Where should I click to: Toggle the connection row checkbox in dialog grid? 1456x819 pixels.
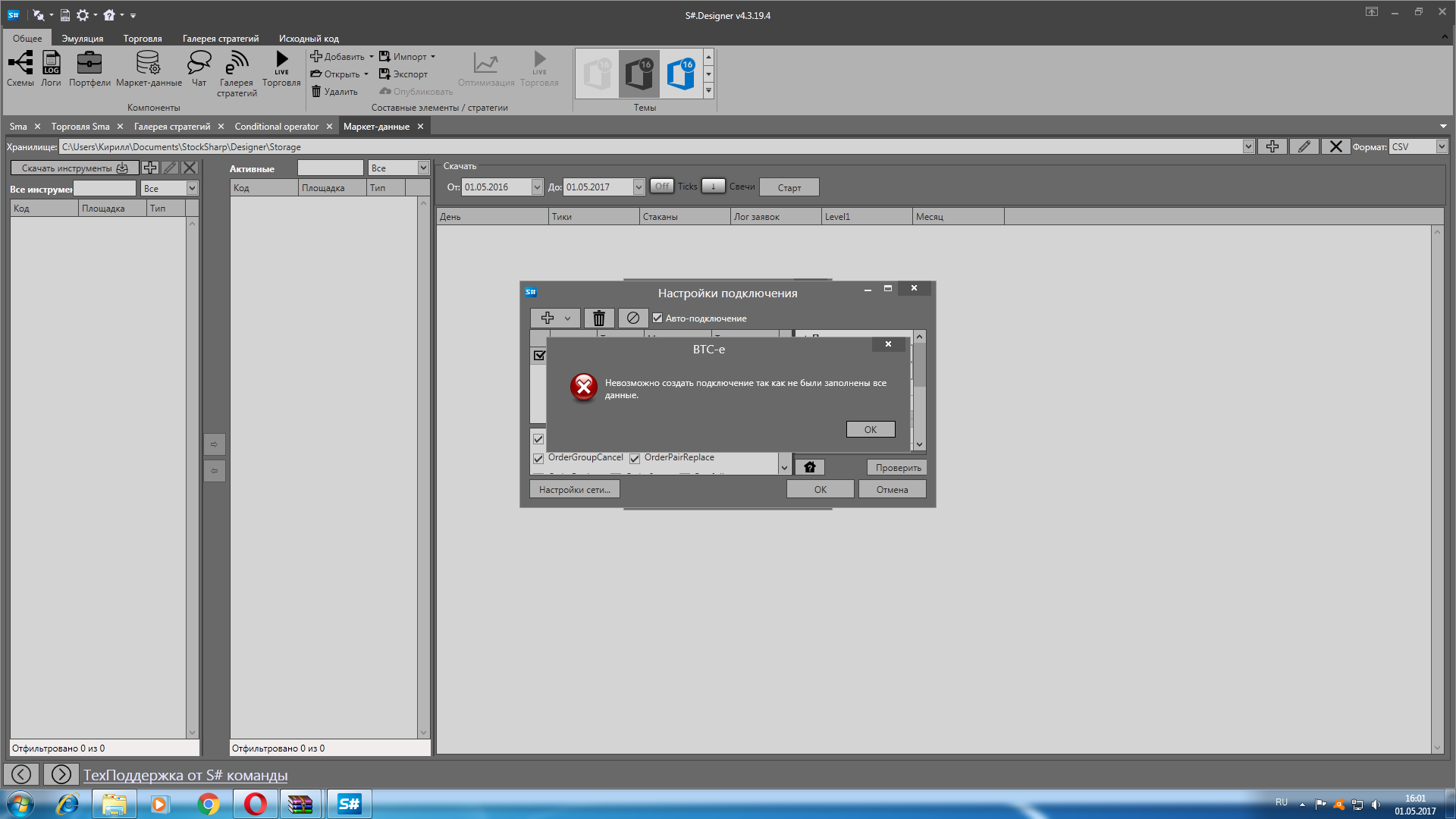pyautogui.click(x=539, y=355)
